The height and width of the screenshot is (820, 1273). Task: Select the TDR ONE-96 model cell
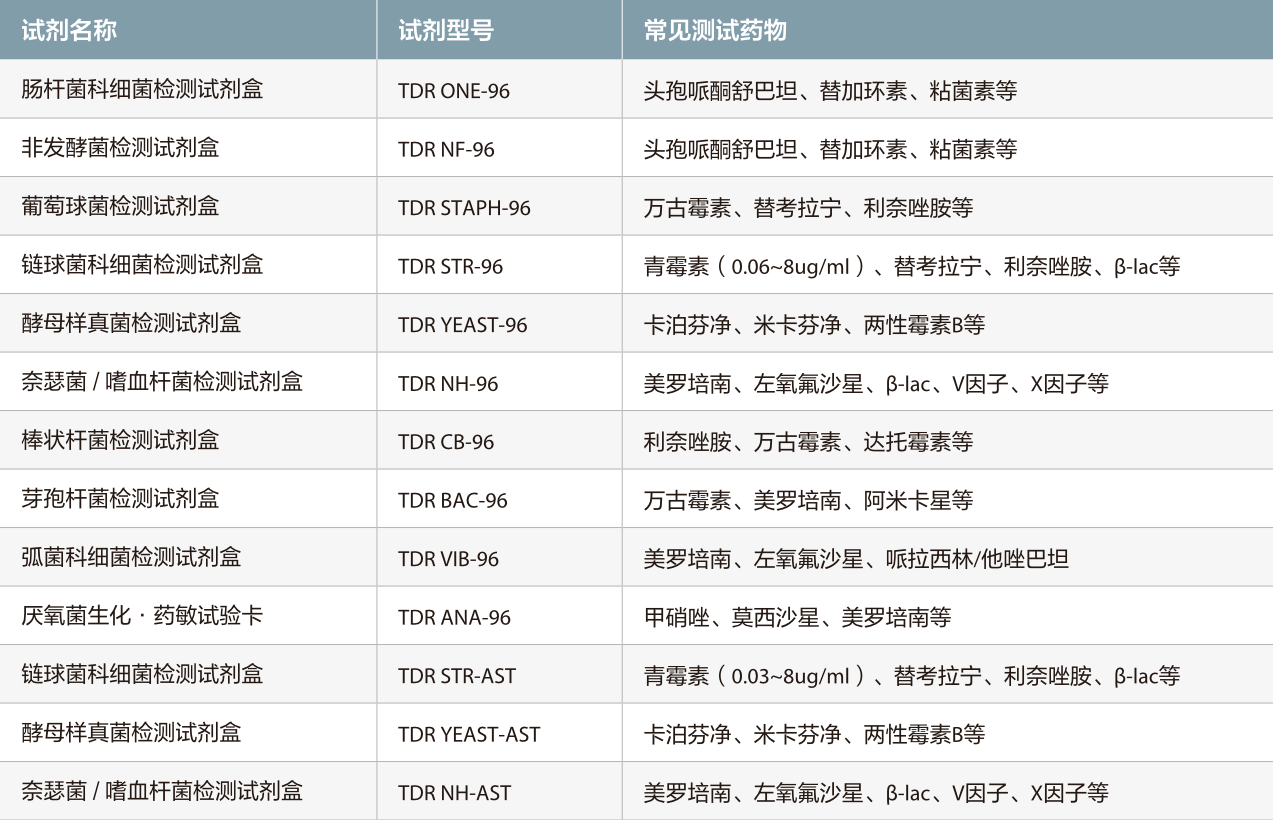[x=454, y=91]
